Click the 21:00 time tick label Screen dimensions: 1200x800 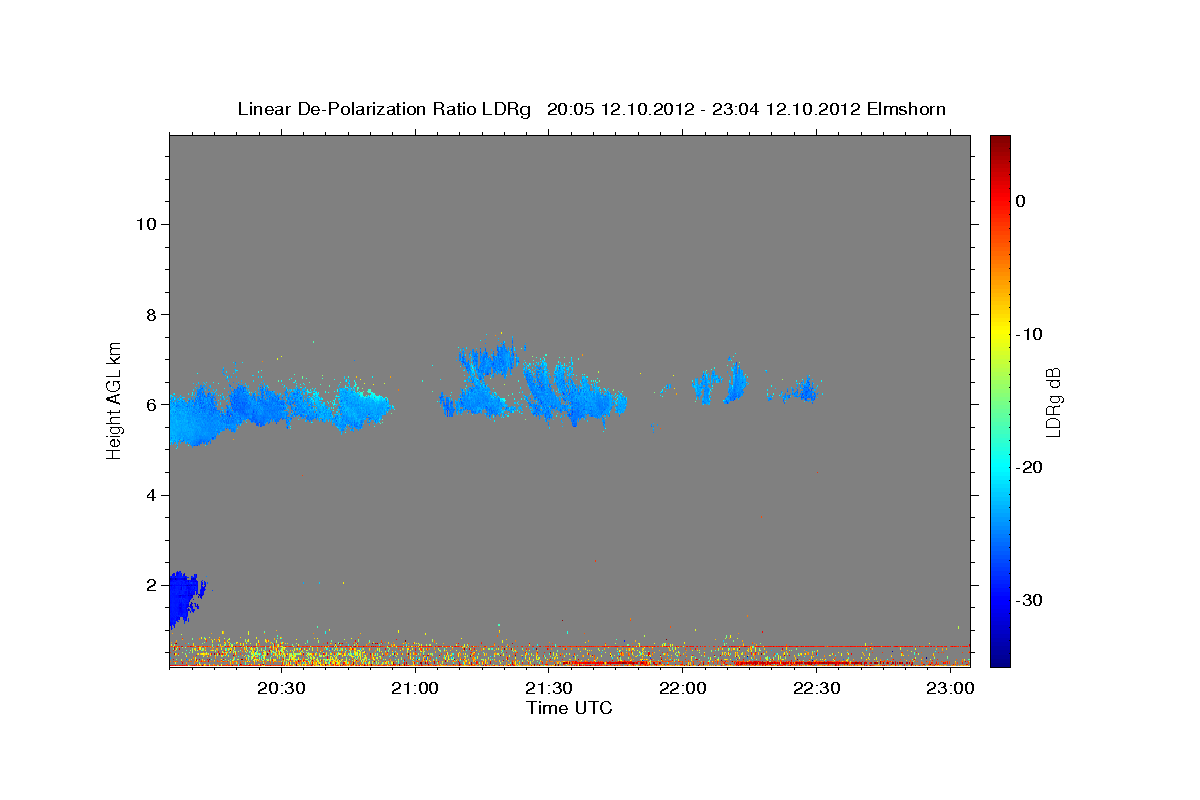(x=415, y=689)
